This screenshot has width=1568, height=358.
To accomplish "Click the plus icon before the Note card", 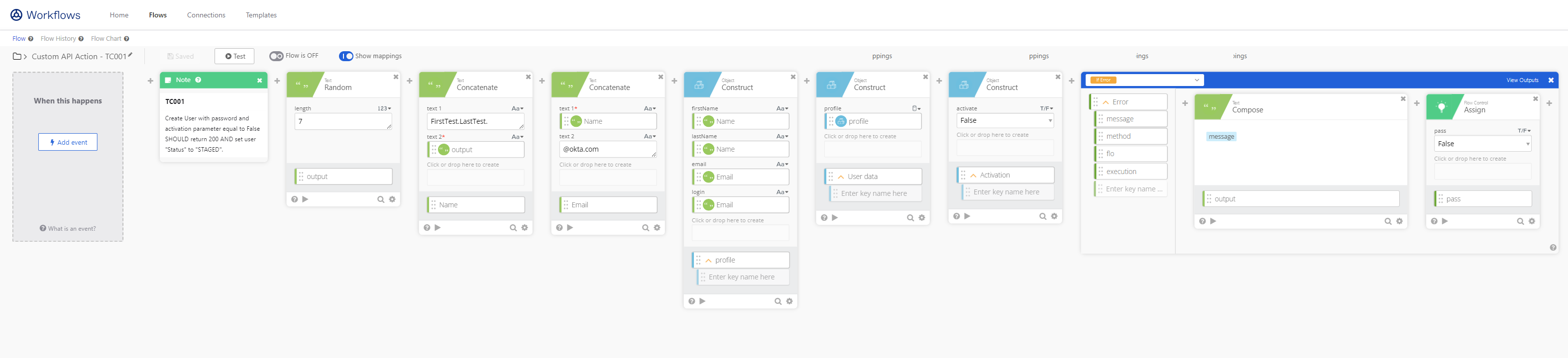I will click(x=150, y=81).
